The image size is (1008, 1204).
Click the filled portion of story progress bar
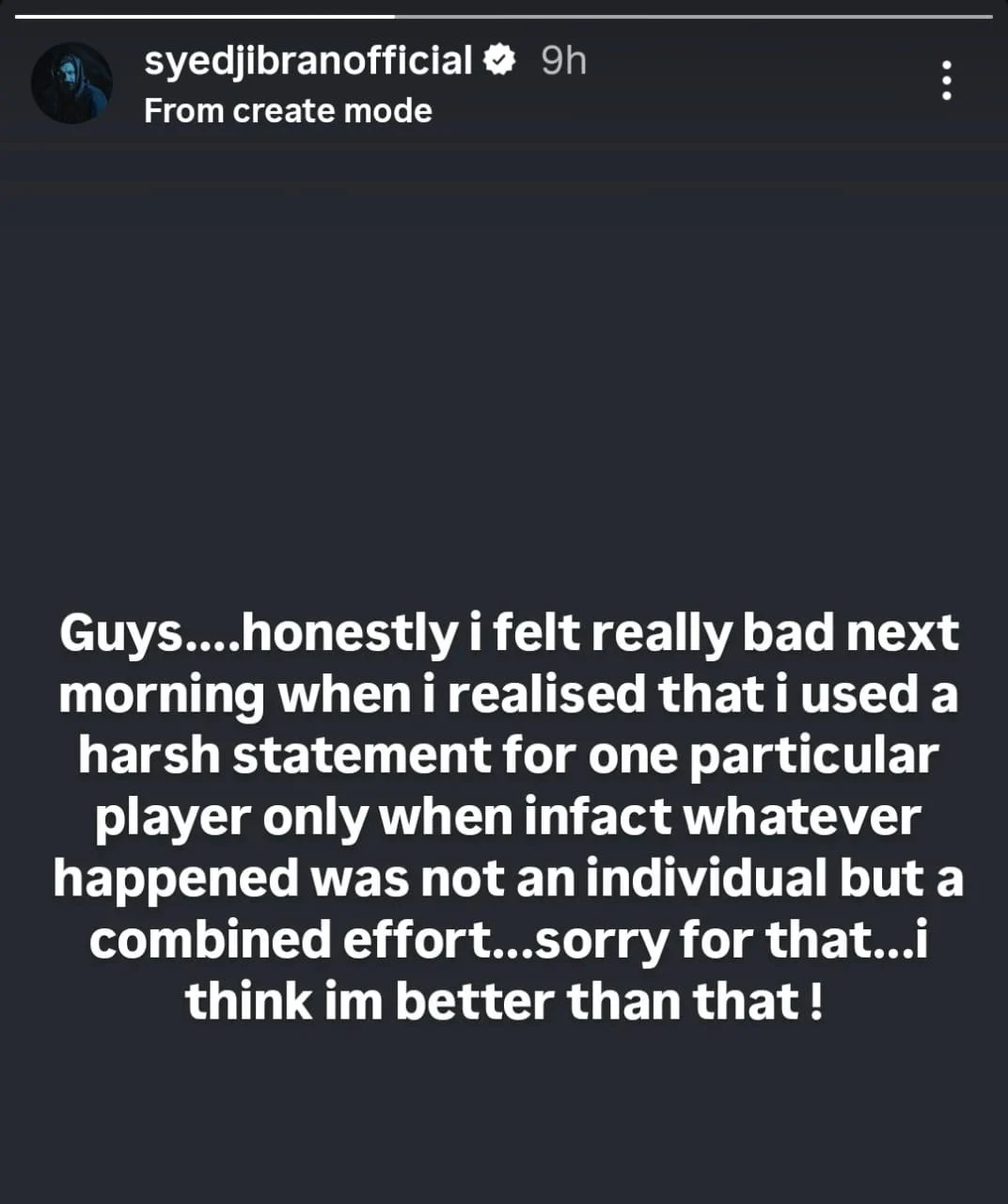pos(205,16)
